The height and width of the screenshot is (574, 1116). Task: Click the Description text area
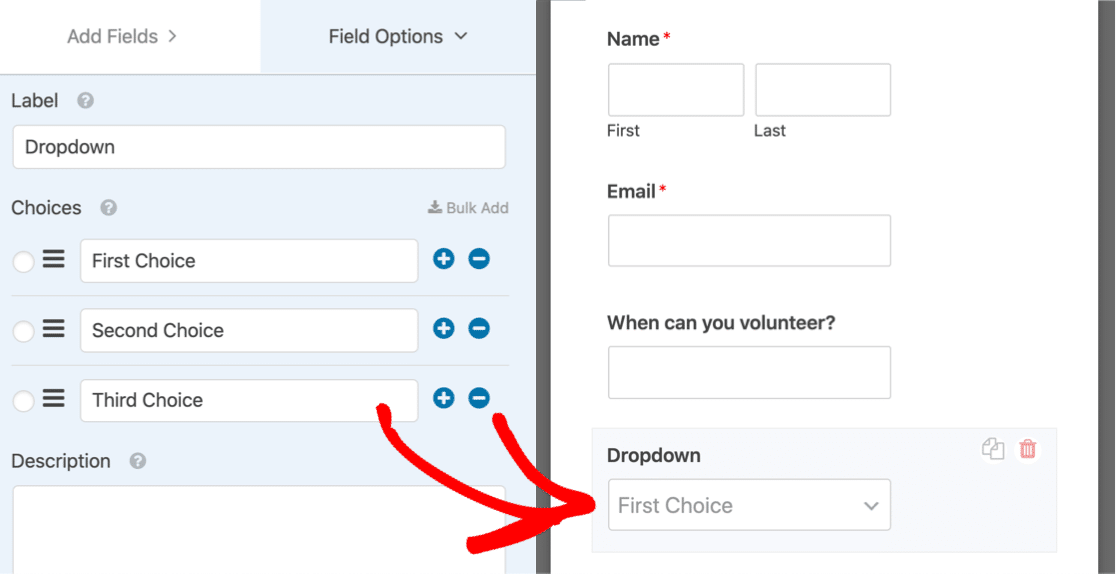259,528
